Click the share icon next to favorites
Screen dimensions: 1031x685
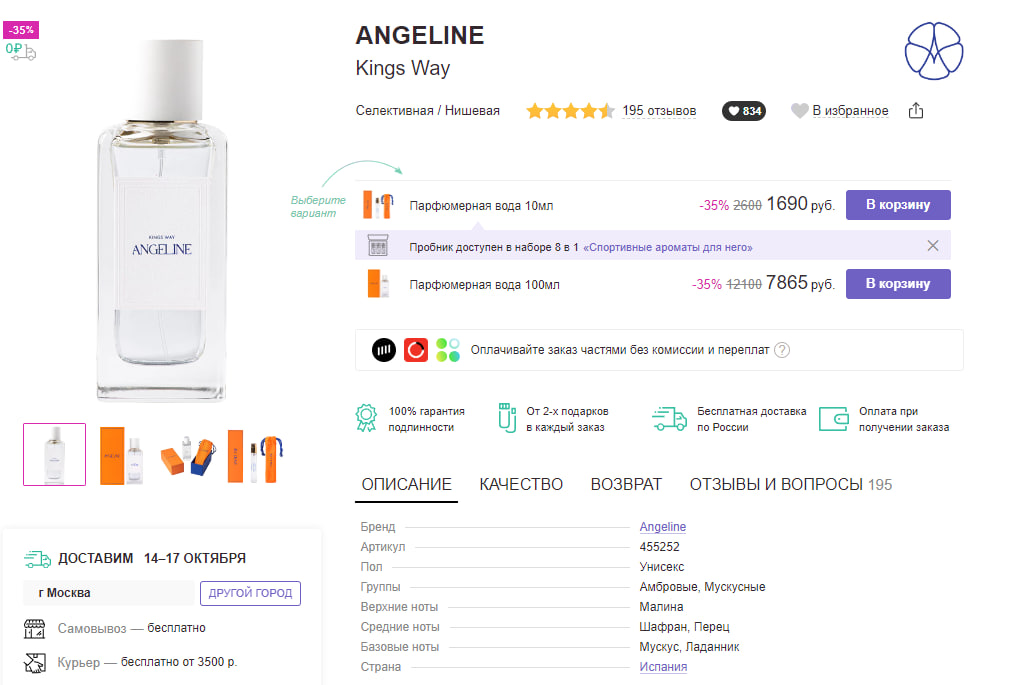[x=916, y=110]
